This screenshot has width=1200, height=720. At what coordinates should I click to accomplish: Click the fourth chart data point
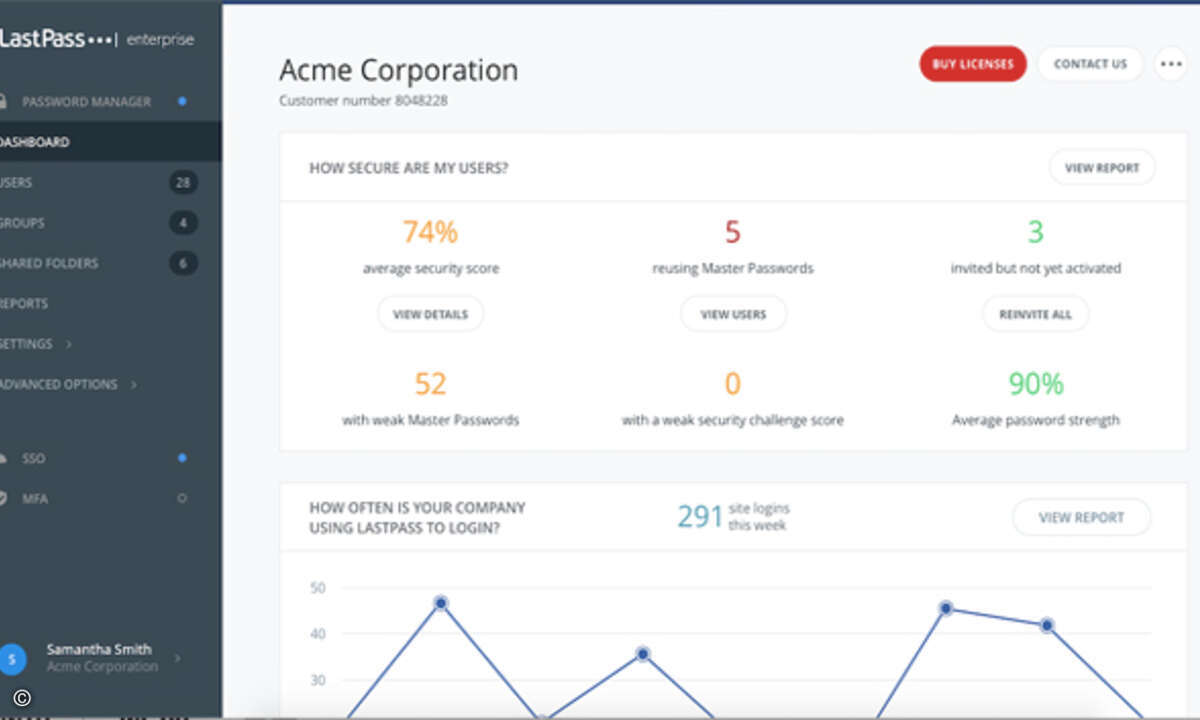tap(1047, 625)
